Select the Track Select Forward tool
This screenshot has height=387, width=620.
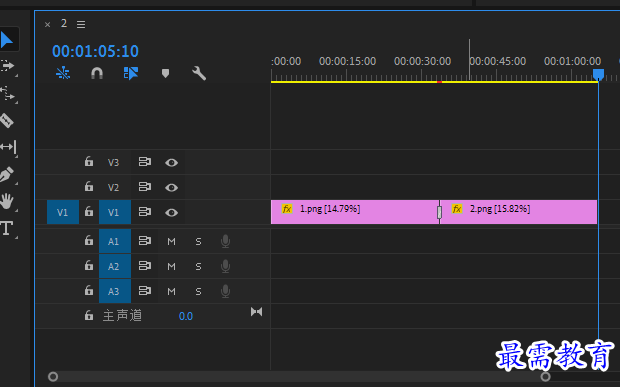8,66
